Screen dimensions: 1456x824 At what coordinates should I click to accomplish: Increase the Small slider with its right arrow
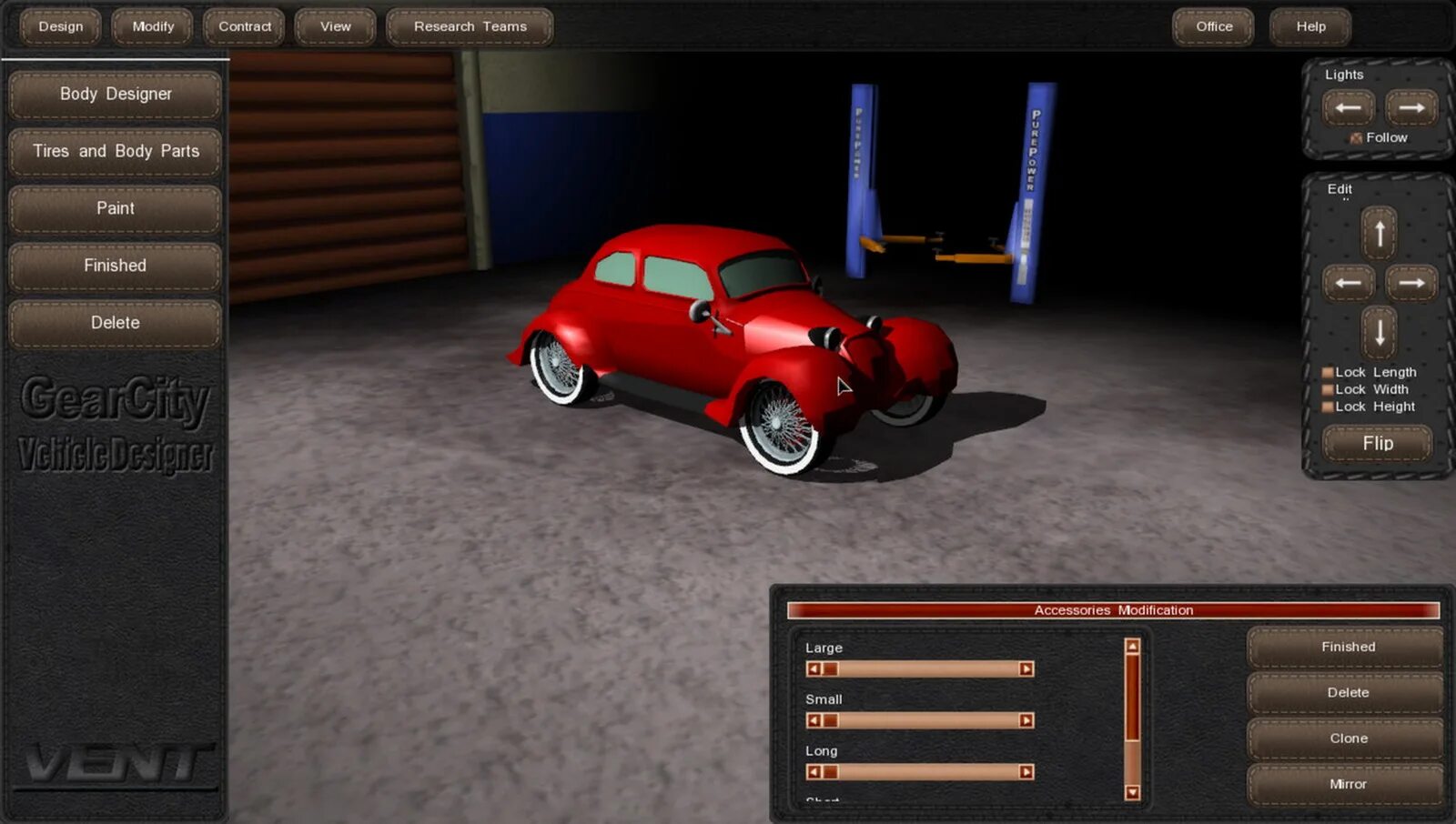(x=1026, y=720)
